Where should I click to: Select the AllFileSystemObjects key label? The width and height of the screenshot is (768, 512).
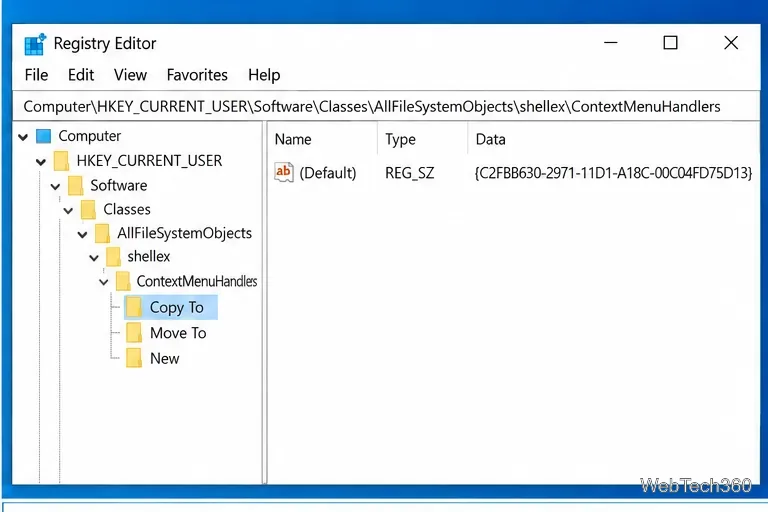click(185, 233)
